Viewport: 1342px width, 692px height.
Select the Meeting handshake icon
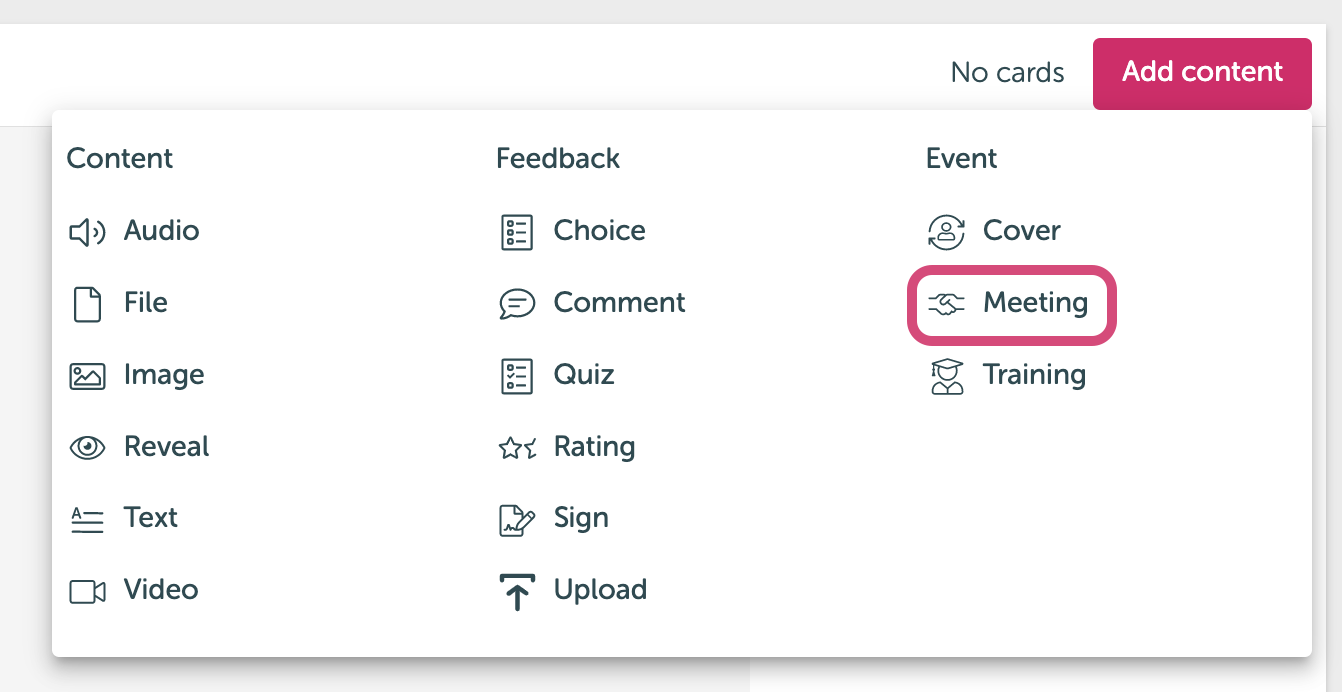click(x=946, y=304)
